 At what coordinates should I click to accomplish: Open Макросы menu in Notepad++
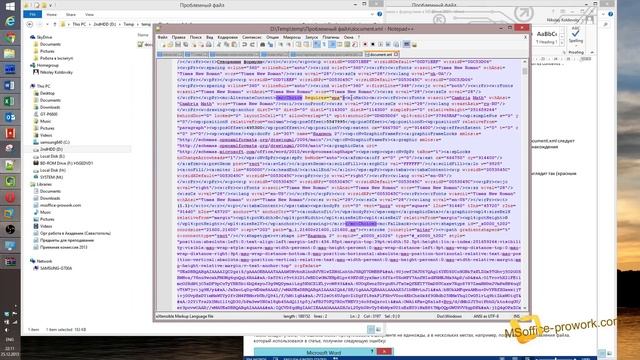tap(292, 37)
